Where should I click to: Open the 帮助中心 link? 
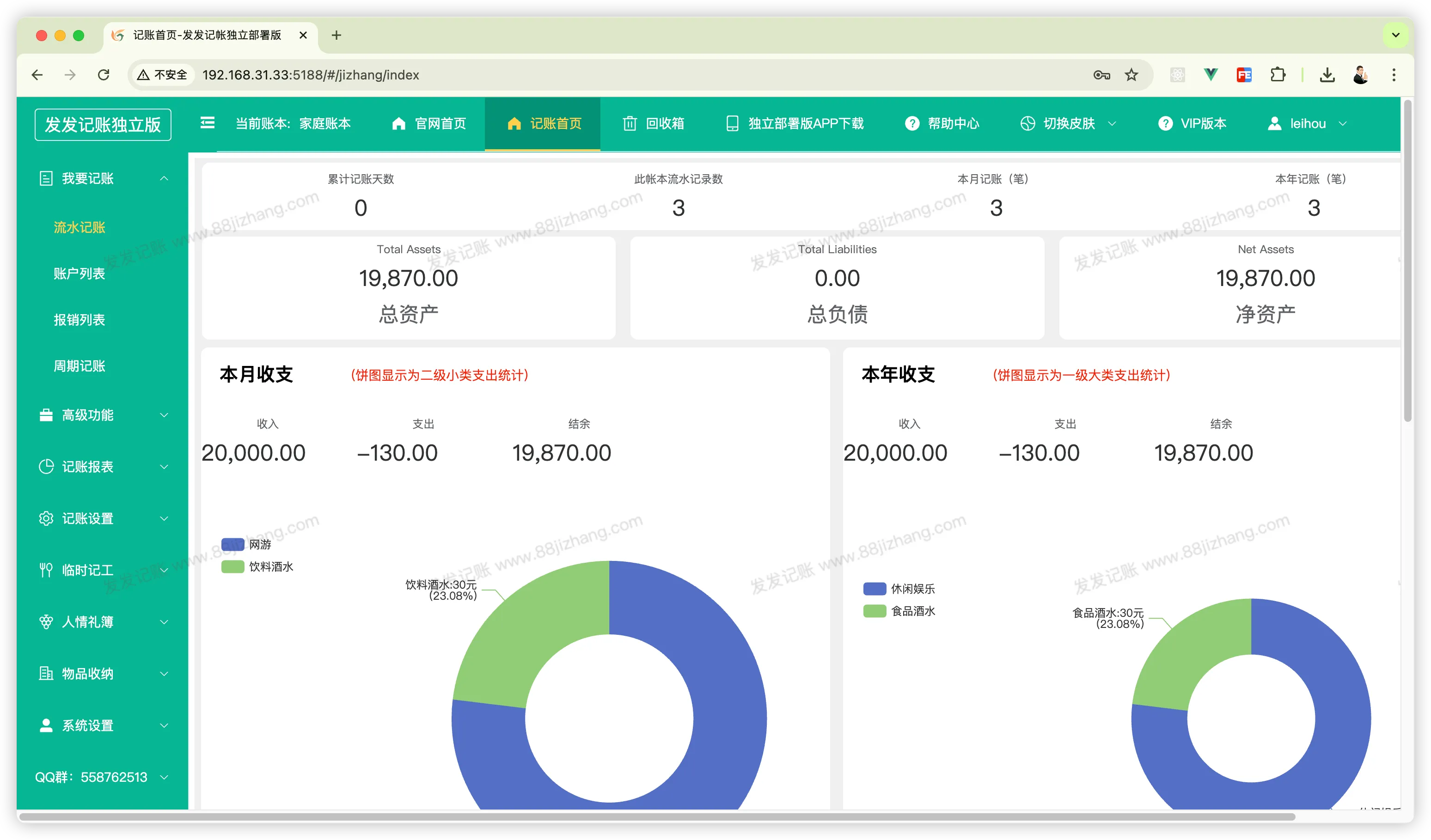pos(942,124)
